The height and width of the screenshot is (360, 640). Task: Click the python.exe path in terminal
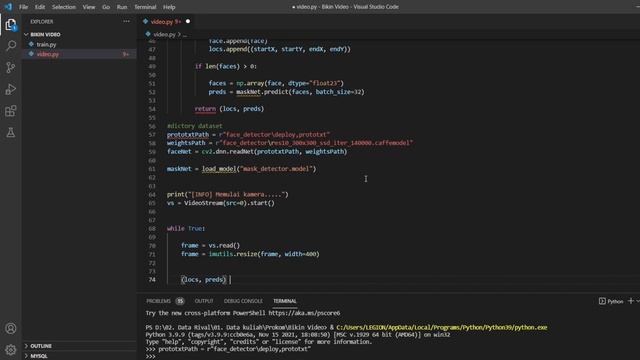442,327
